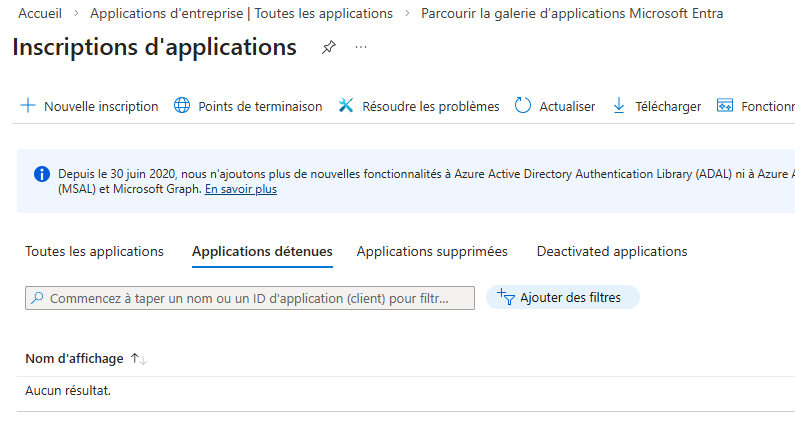This screenshot has width=795, height=432.
Task: Follow the En savoir plus link
Action: (x=241, y=189)
